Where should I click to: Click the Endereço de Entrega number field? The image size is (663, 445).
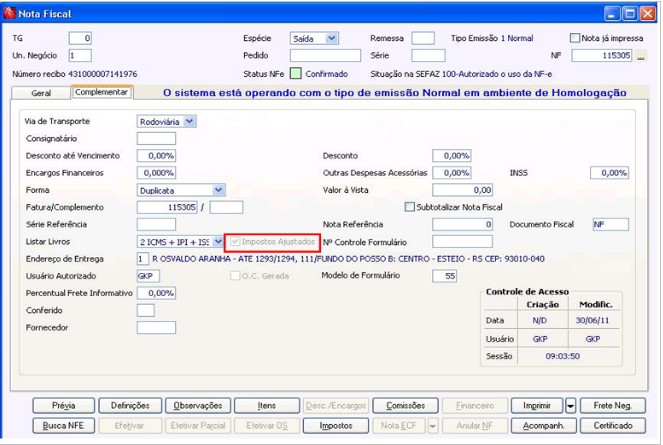click(x=143, y=259)
